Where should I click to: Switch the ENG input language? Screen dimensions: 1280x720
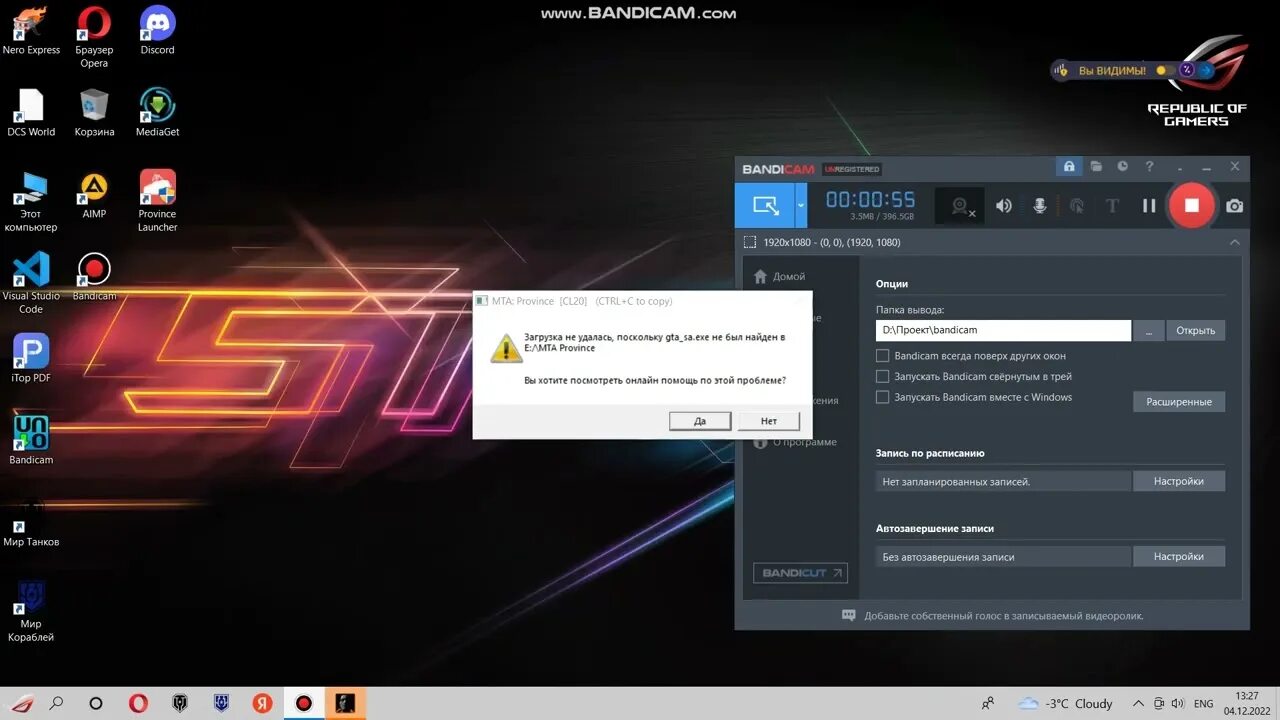(1204, 703)
